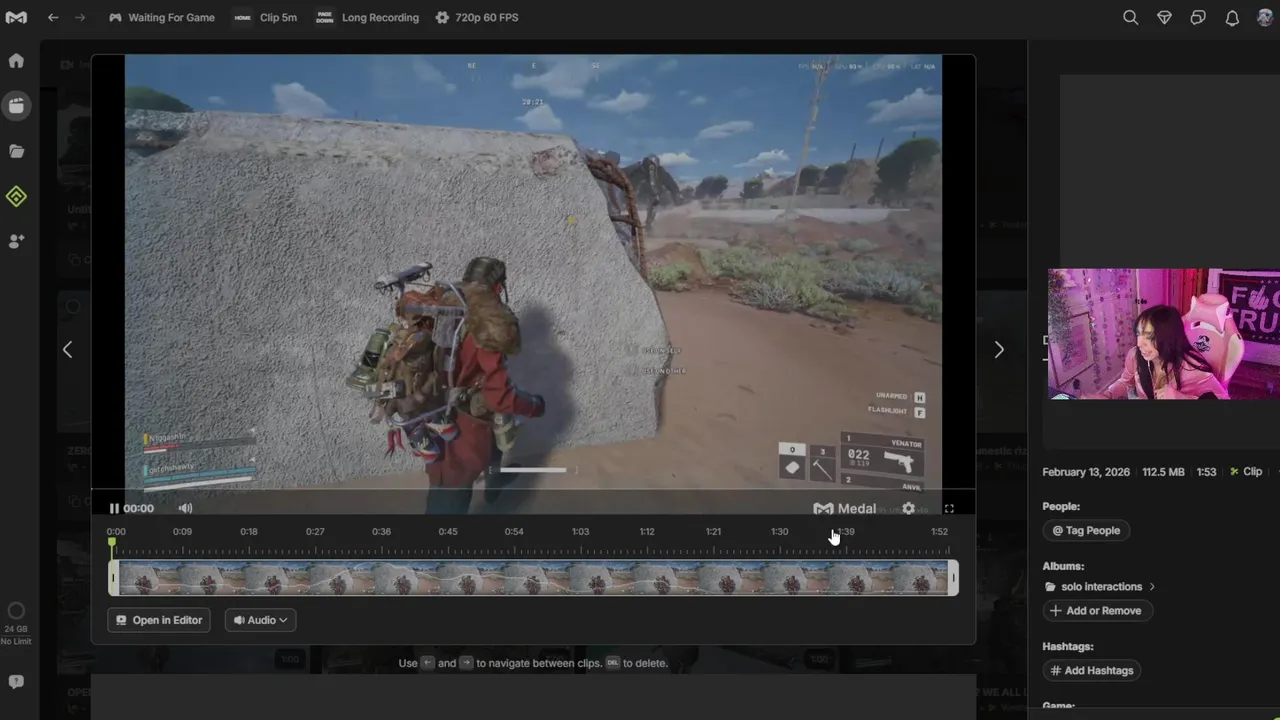The height and width of the screenshot is (720, 1280).
Task: Click the Medal watermark in the player
Action: [x=845, y=508]
